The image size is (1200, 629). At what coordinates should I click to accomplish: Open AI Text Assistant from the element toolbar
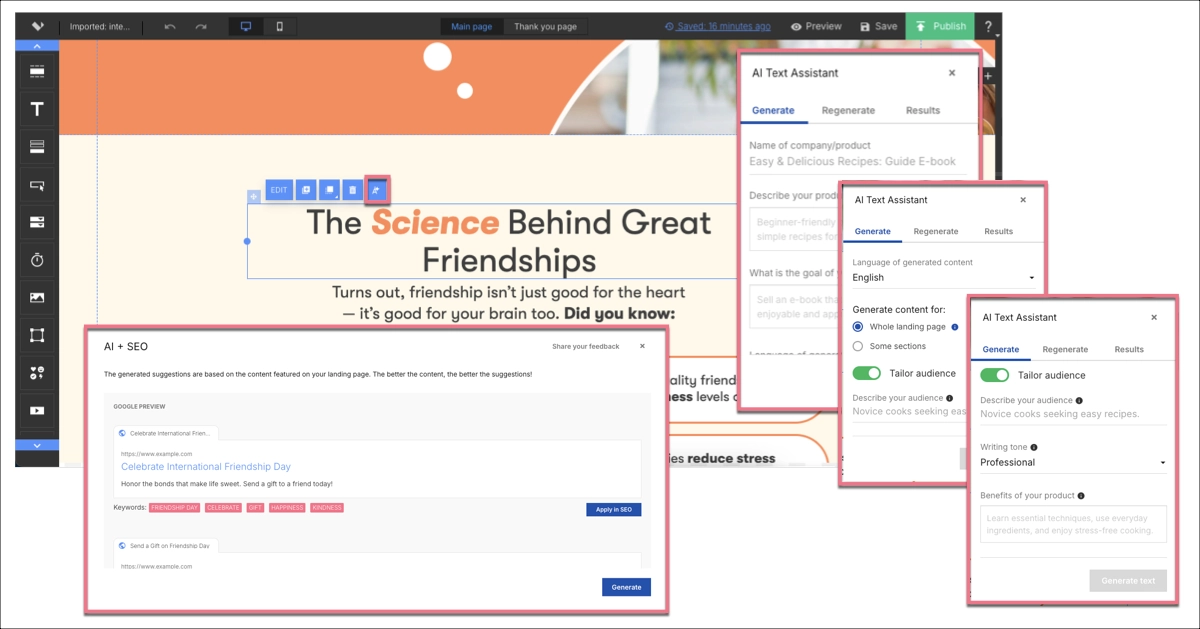pos(377,189)
